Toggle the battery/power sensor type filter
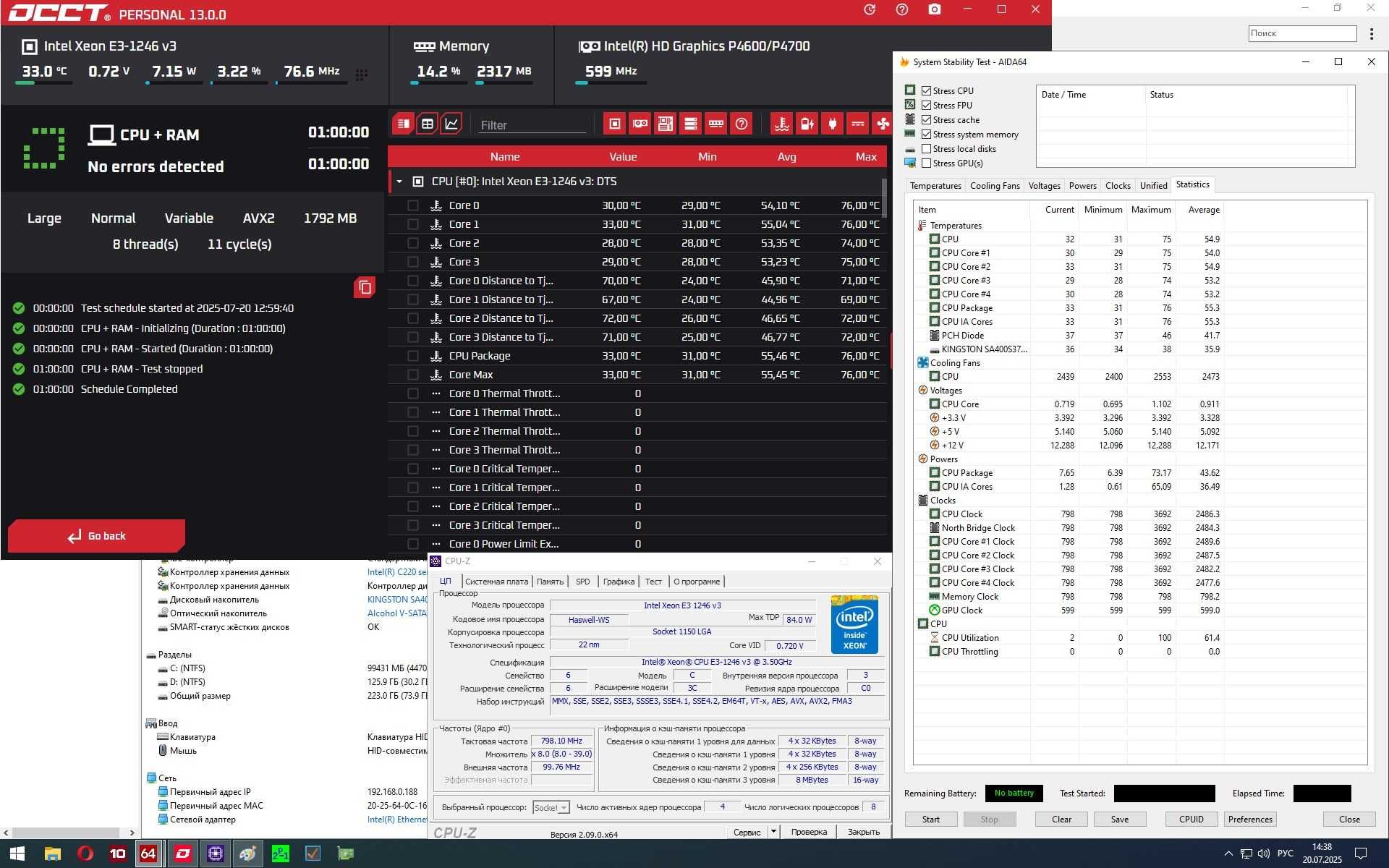1389x868 pixels. [807, 124]
